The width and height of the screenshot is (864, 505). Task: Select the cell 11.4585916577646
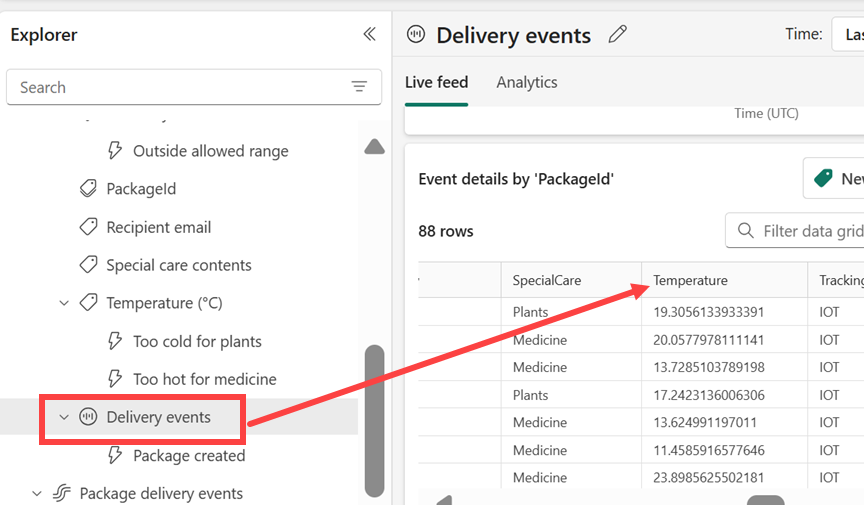pos(709,450)
